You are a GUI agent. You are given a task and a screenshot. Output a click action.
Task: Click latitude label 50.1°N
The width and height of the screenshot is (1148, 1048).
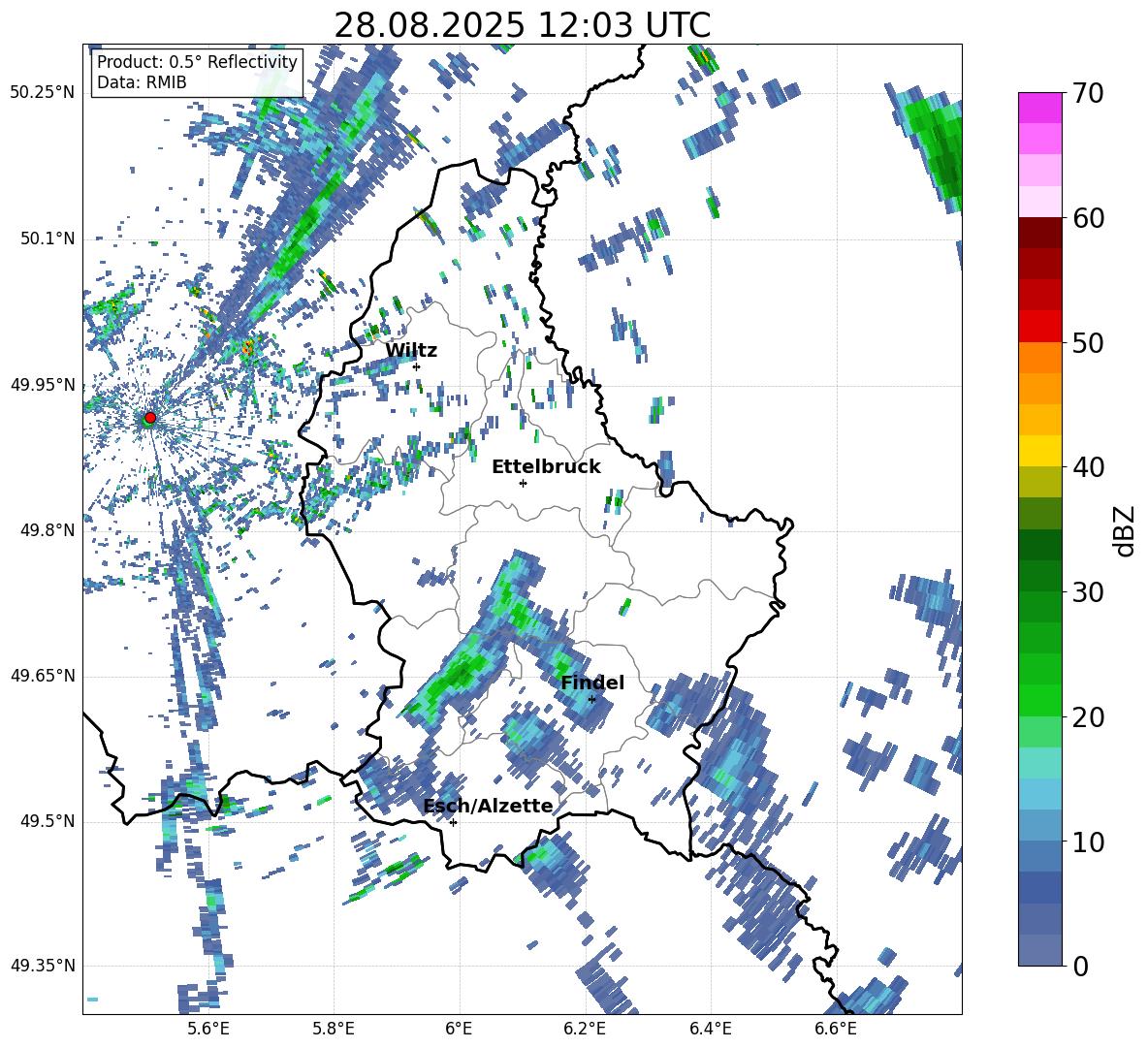coord(47,238)
